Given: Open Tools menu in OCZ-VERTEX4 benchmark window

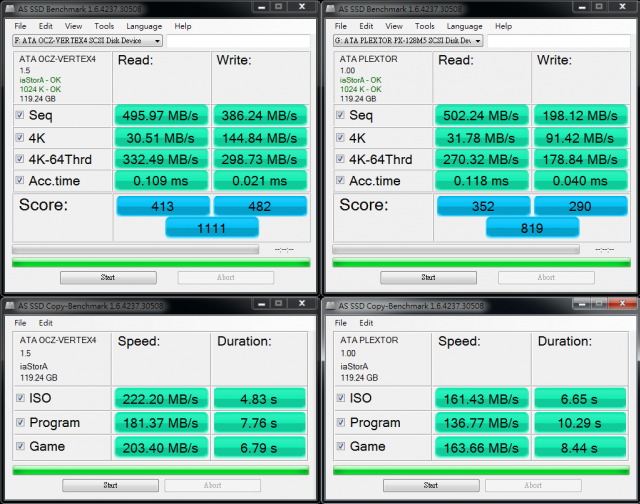Looking at the screenshot, I should pos(104,26).
